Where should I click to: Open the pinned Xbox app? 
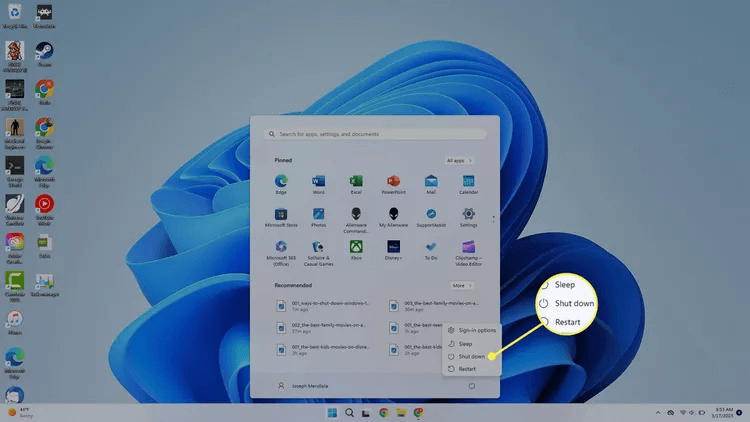coord(356,250)
